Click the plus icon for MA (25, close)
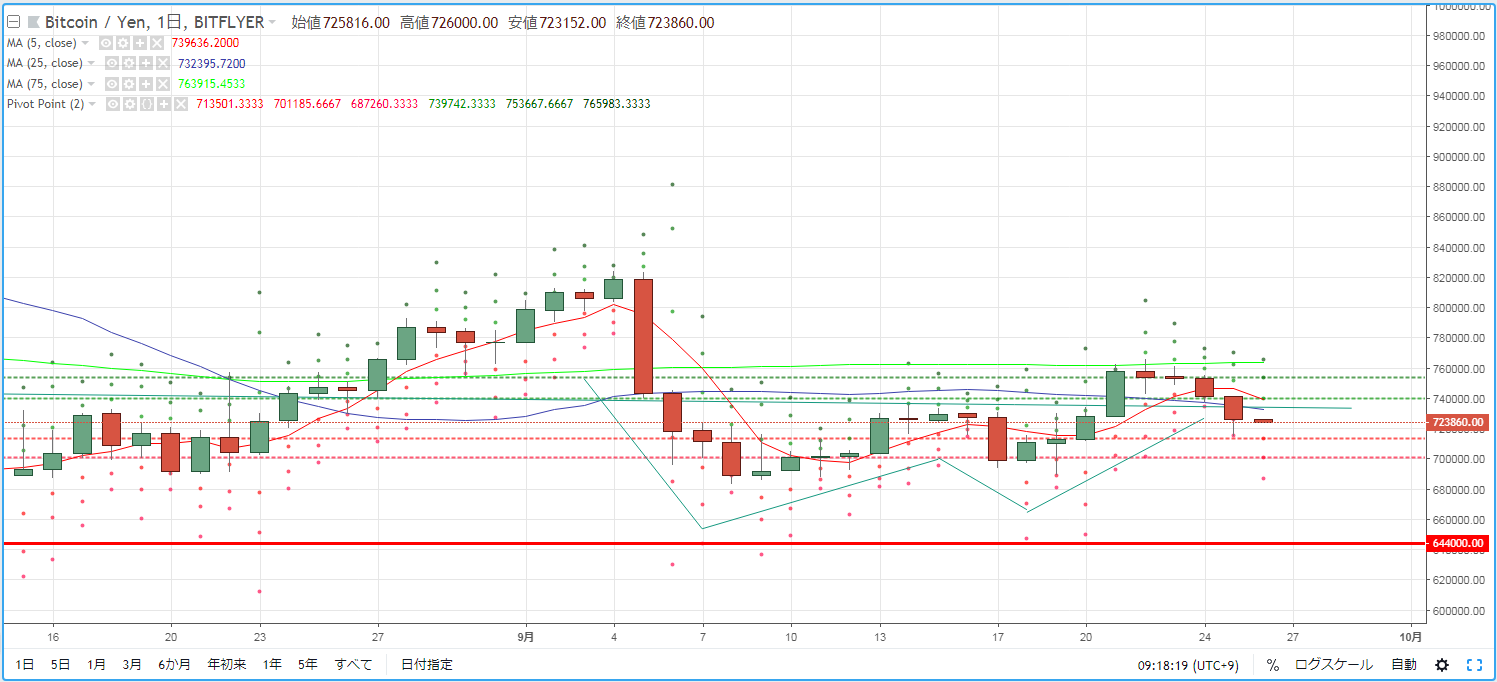This screenshot has width=1497, height=682. [145, 64]
